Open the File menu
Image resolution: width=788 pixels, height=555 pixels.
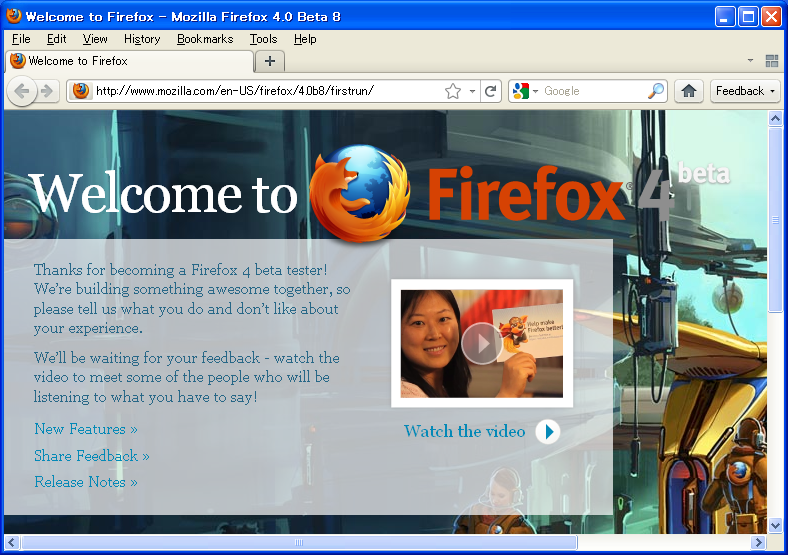pyautogui.click(x=21, y=39)
